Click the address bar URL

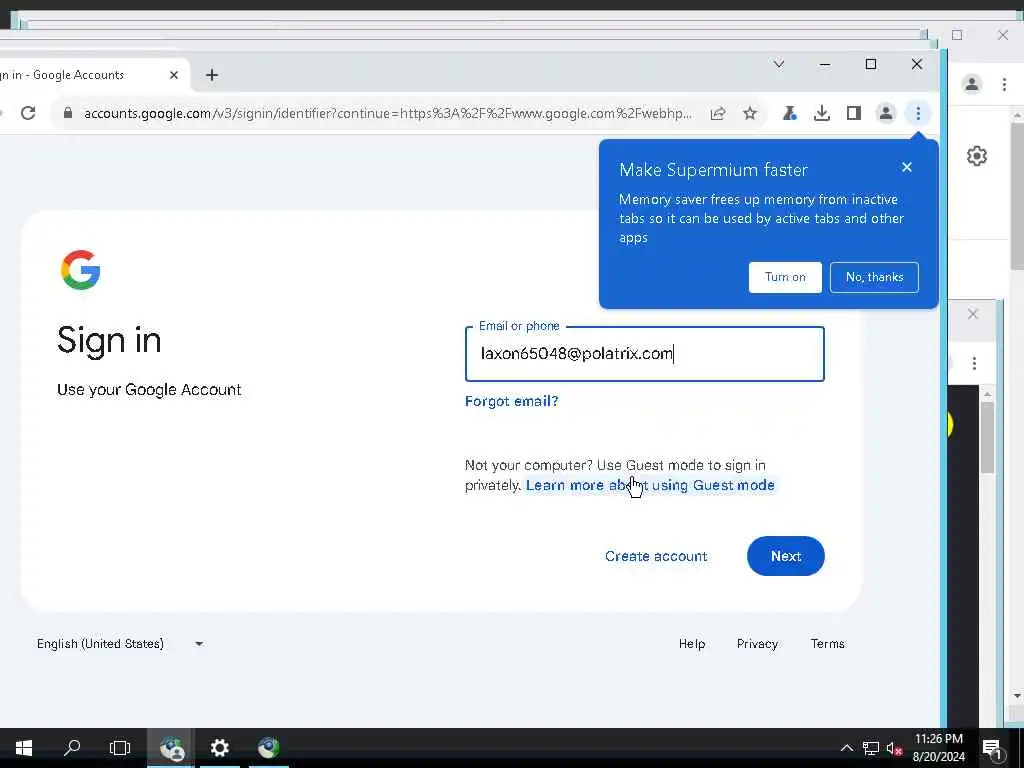click(x=387, y=113)
